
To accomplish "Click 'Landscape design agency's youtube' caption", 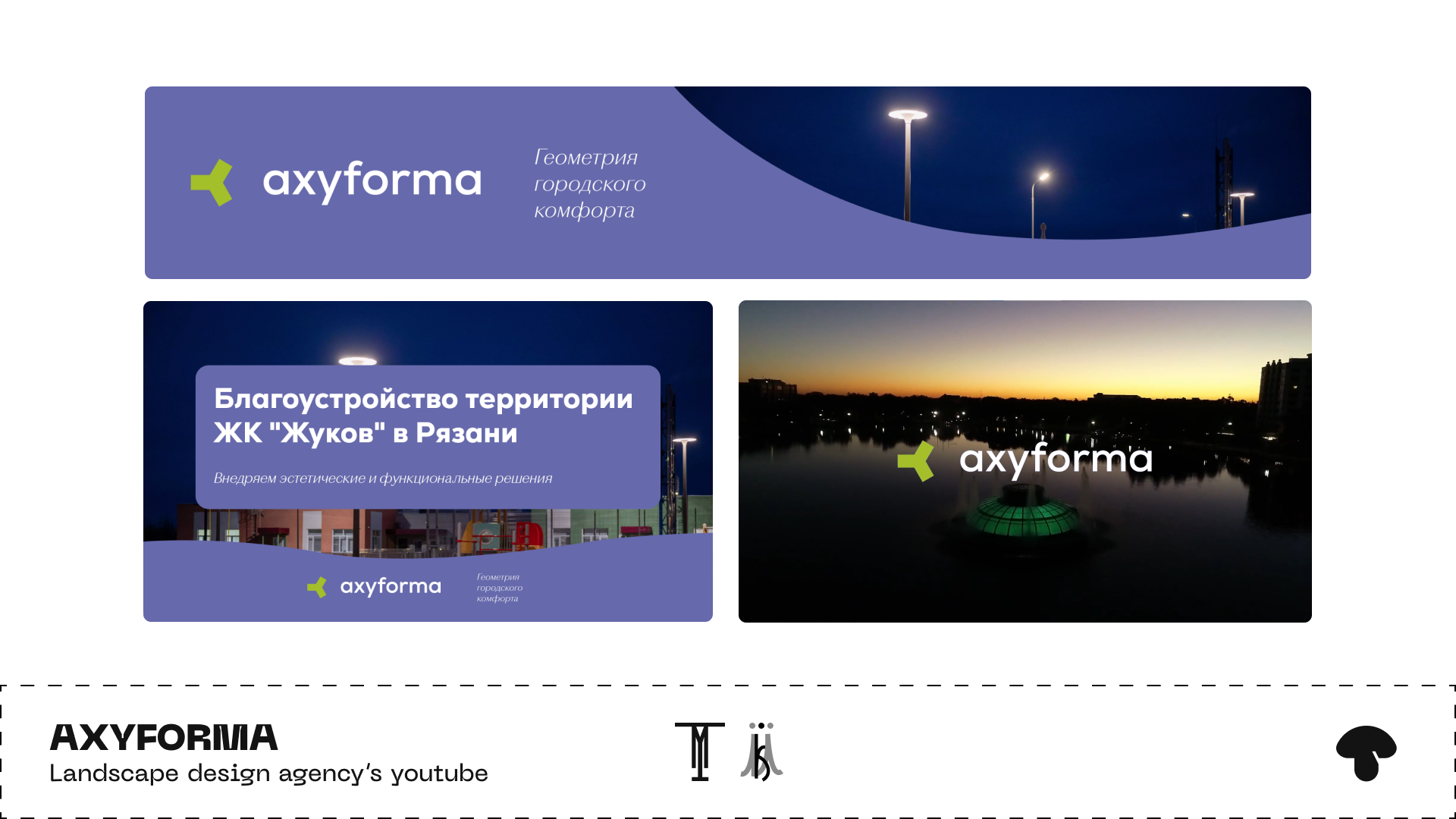I will pos(268,773).
